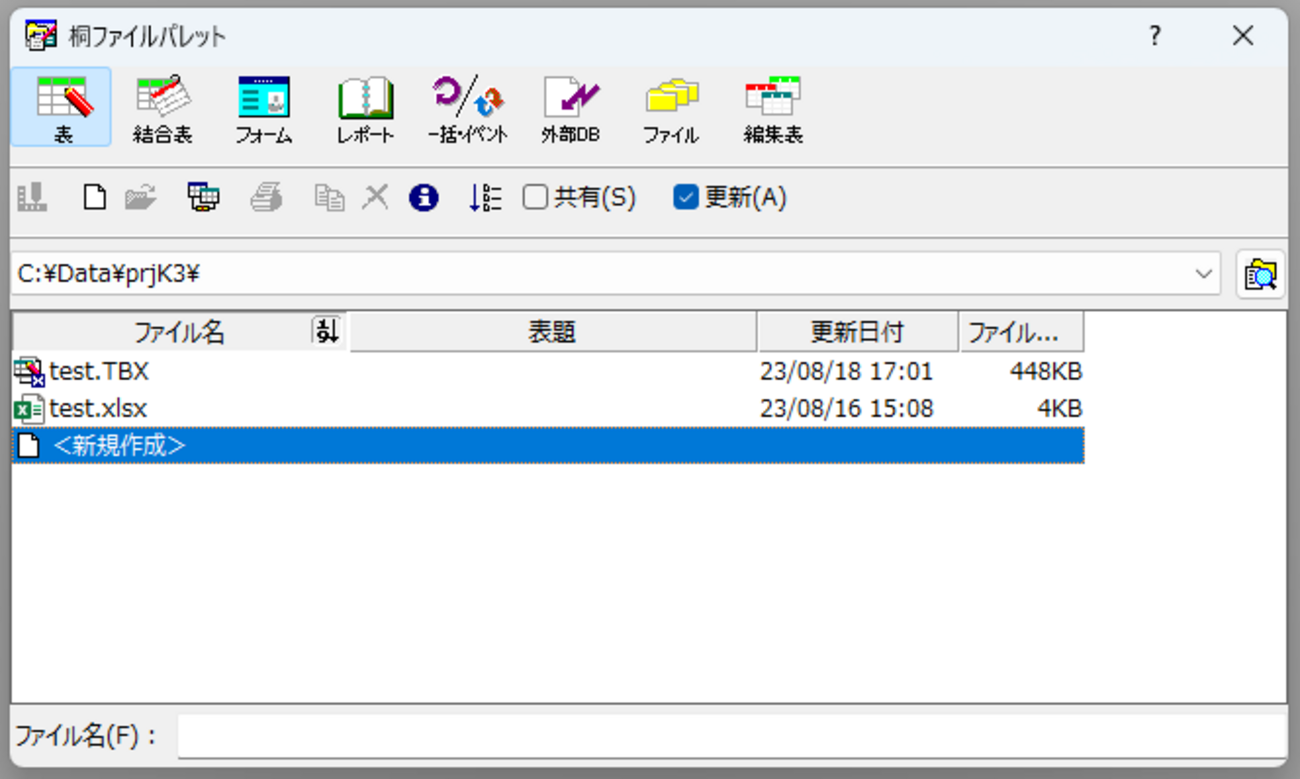The height and width of the screenshot is (779, 1300).
Task: Browse folders with the magnifier folder button
Action: click(x=1260, y=274)
